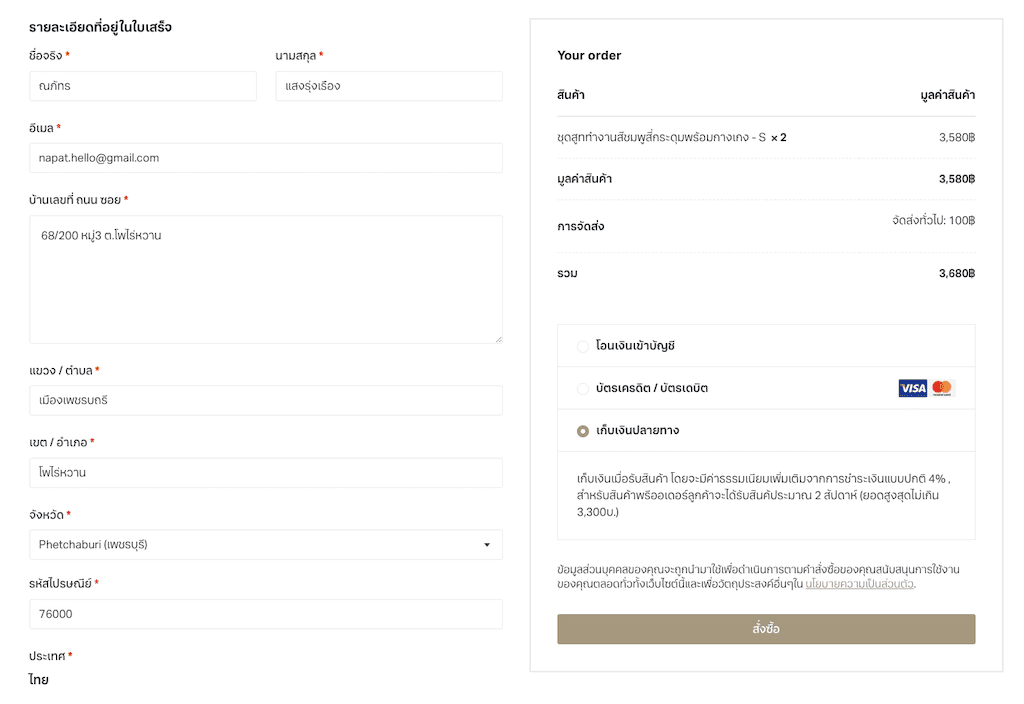Click the สั่งซื้อ order button
1024x704 pixels.
tap(766, 629)
